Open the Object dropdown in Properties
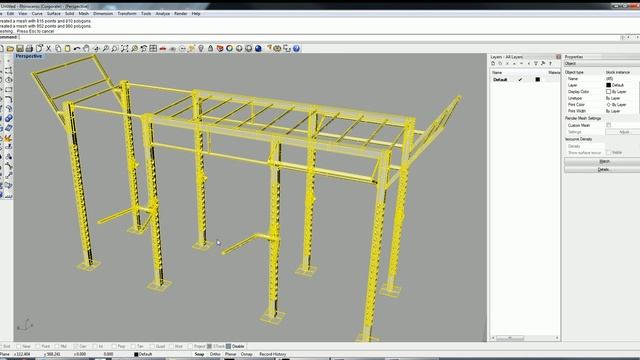This screenshot has width=640, height=360. (x=602, y=64)
